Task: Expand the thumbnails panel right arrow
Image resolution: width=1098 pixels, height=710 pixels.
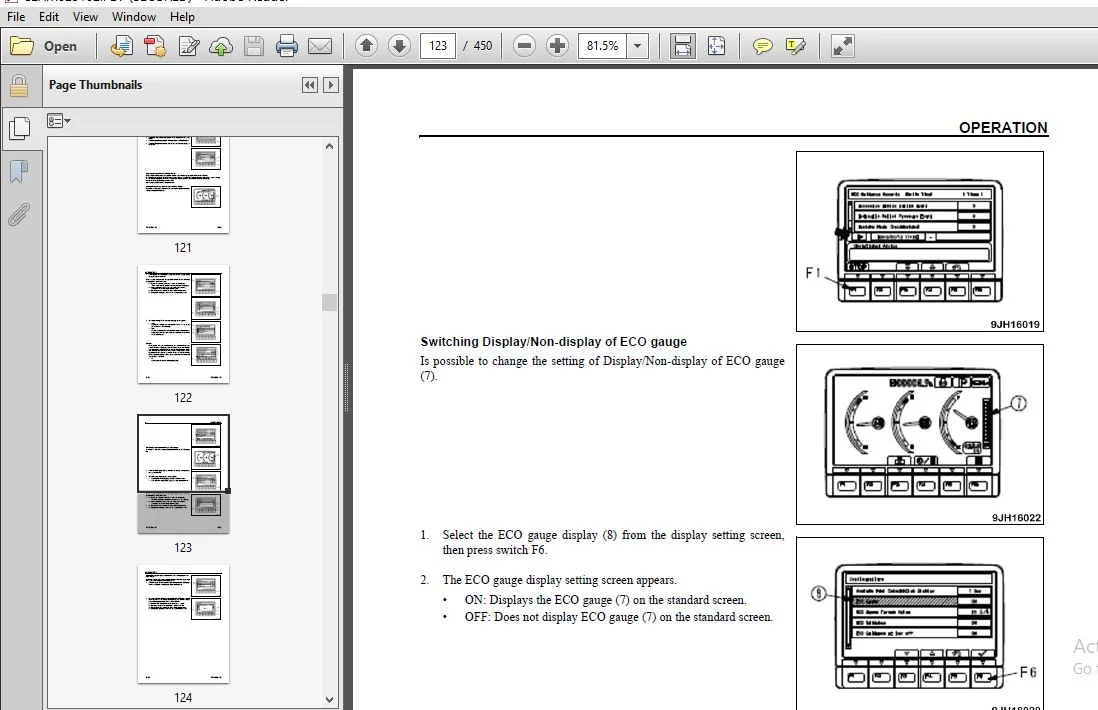Action: [x=331, y=85]
